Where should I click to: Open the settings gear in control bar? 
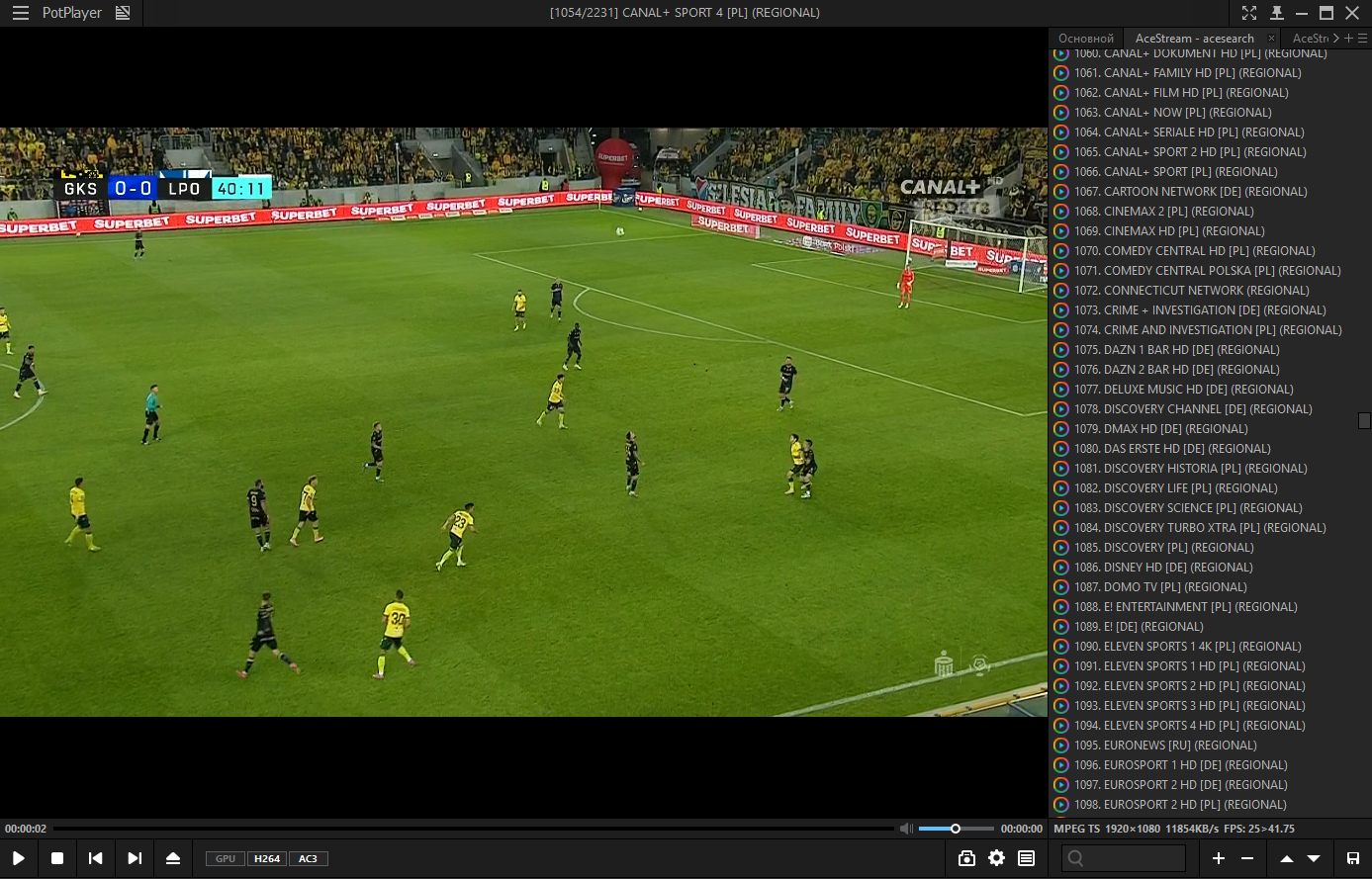996,858
